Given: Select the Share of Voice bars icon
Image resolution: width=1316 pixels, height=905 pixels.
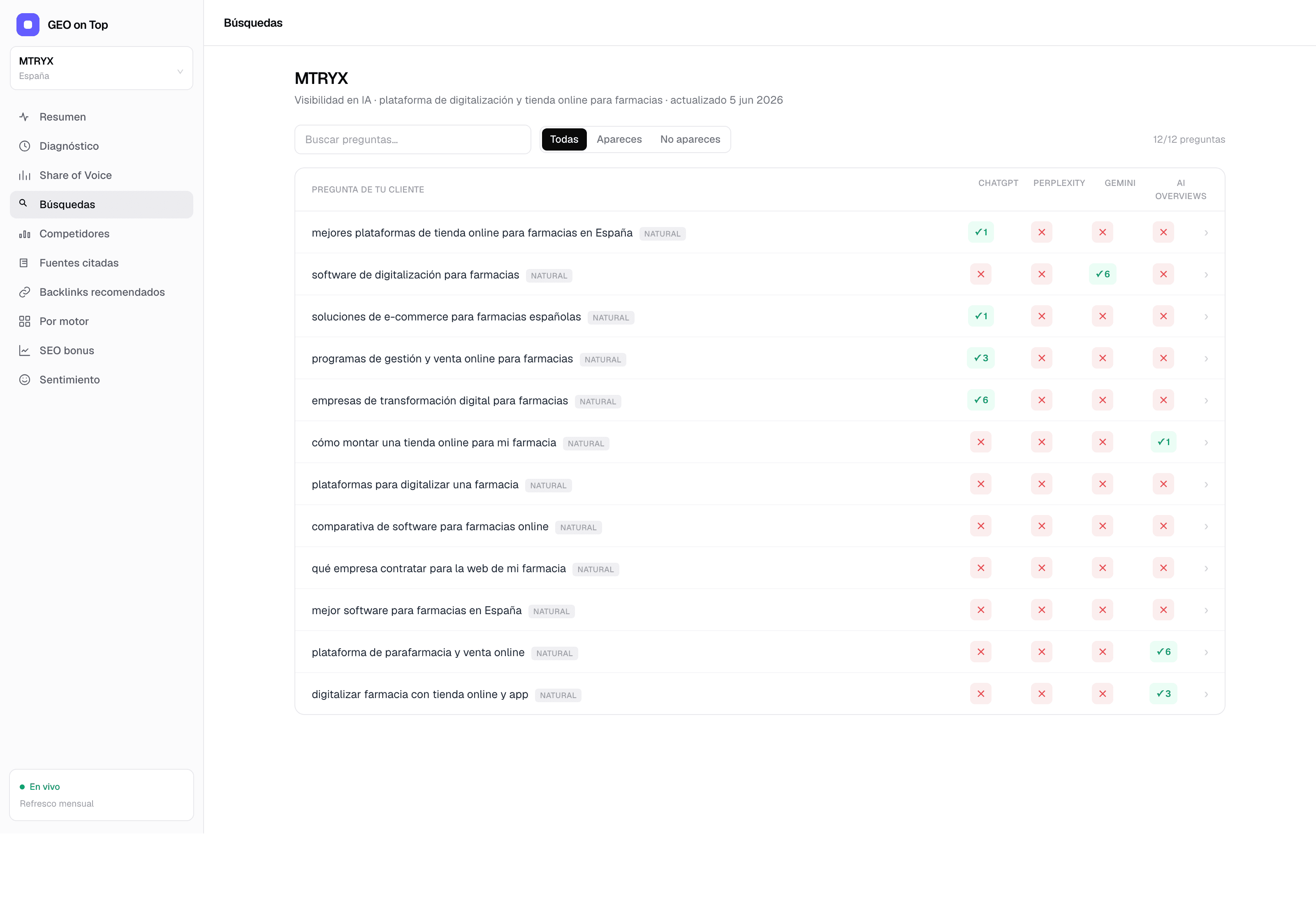Looking at the screenshot, I should [x=24, y=175].
